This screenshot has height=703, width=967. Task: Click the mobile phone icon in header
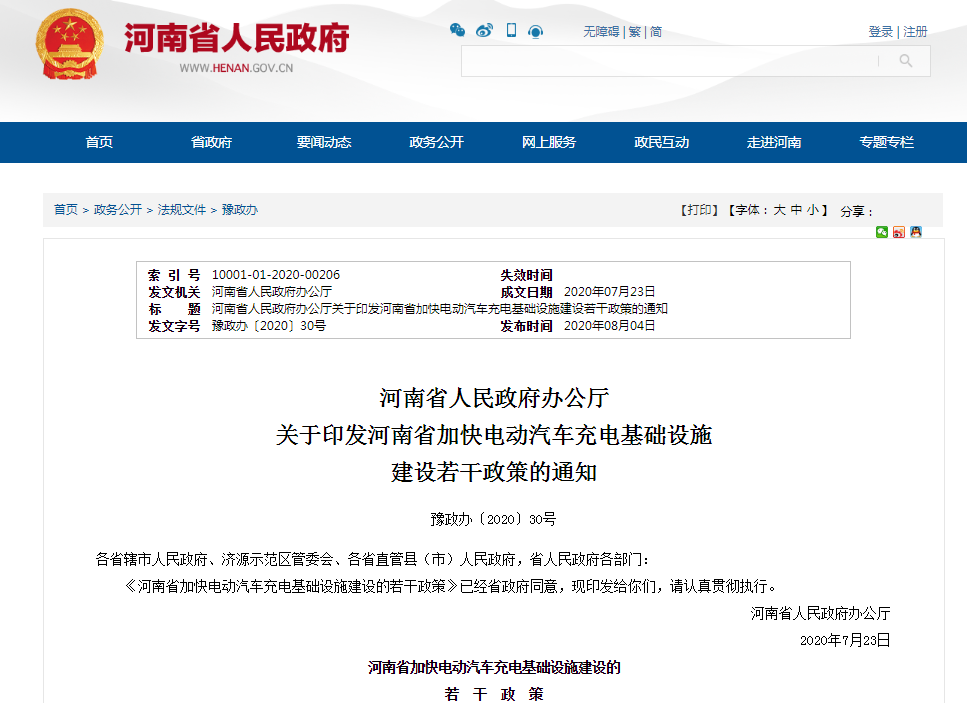[x=511, y=31]
